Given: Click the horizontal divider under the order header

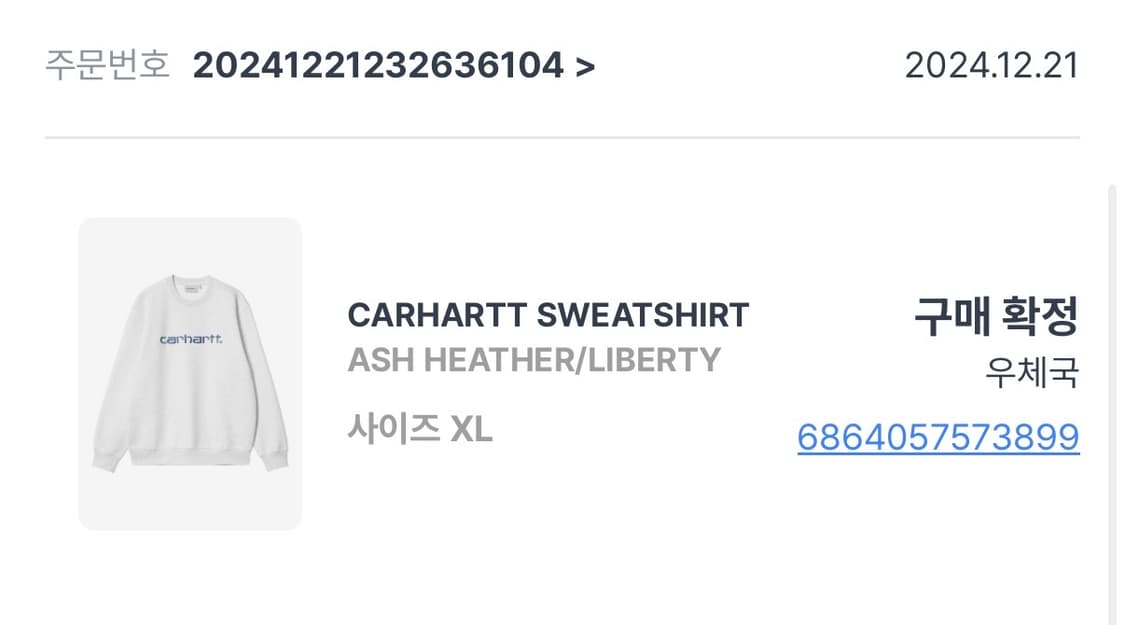Looking at the screenshot, I should [562, 137].
